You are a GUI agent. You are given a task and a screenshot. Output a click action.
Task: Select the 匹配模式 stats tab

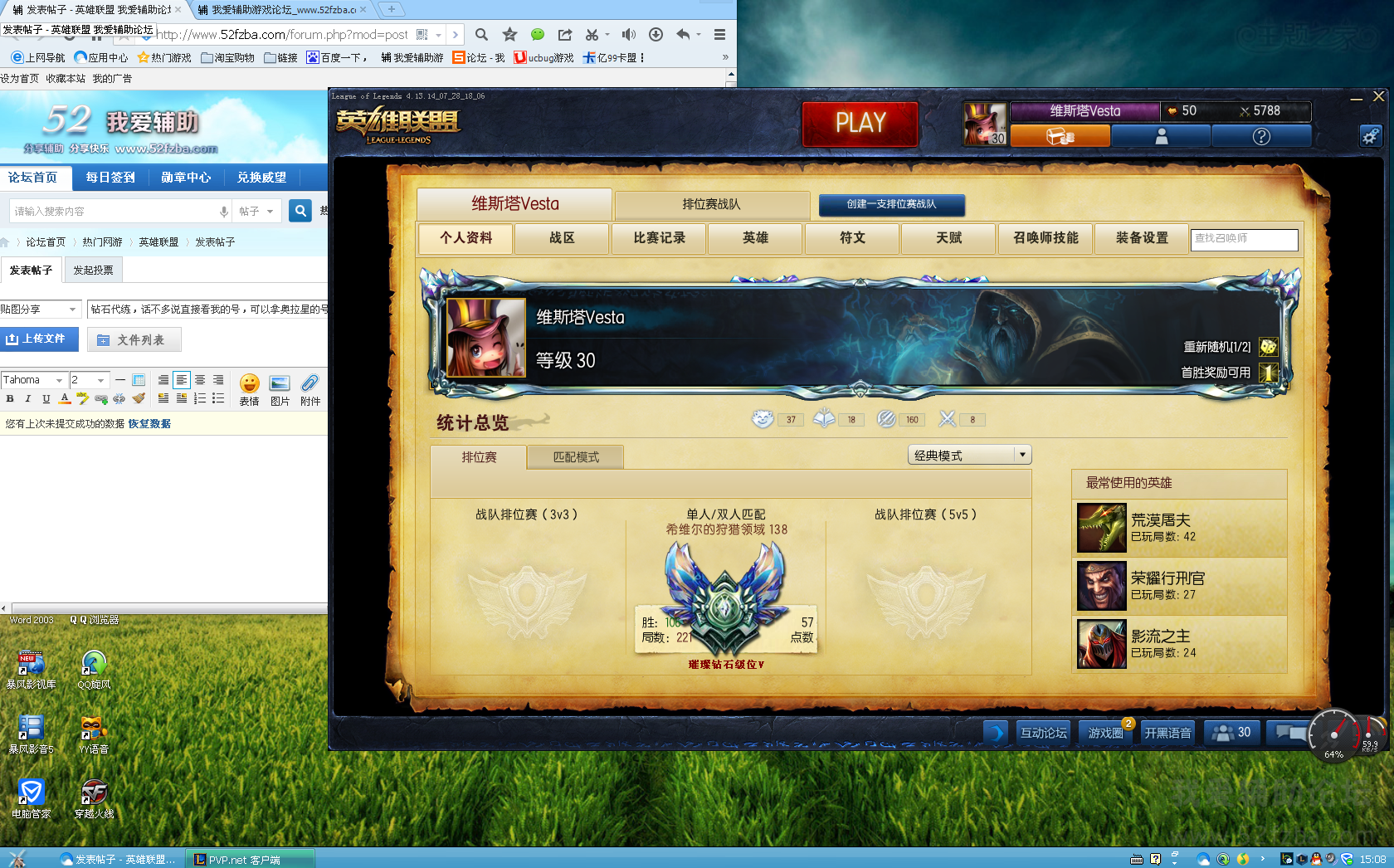tap(576, 457)
